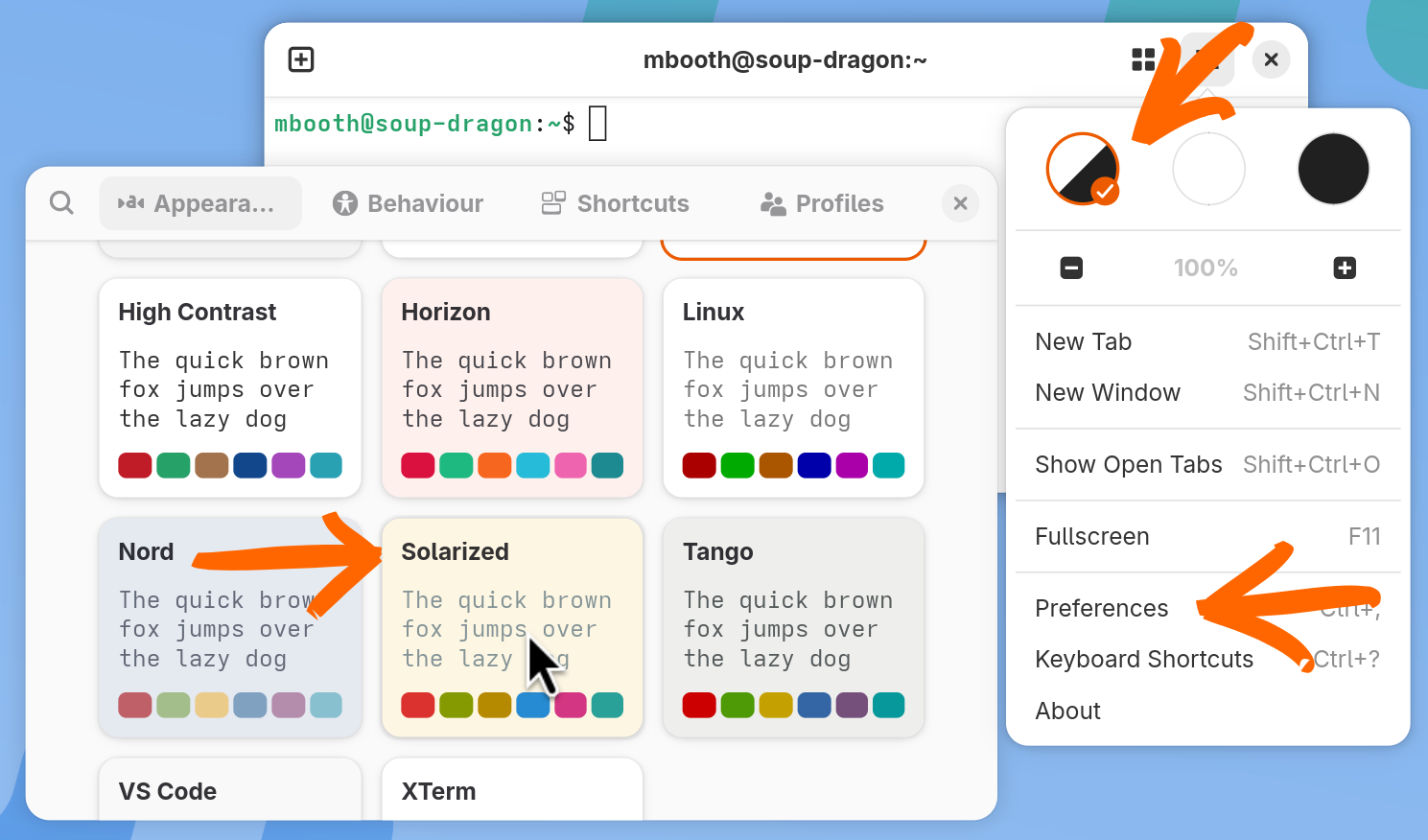Click window title mbooth@soup-dragon:~
This screenshot has width=1428, height=840.
point(785,59)
